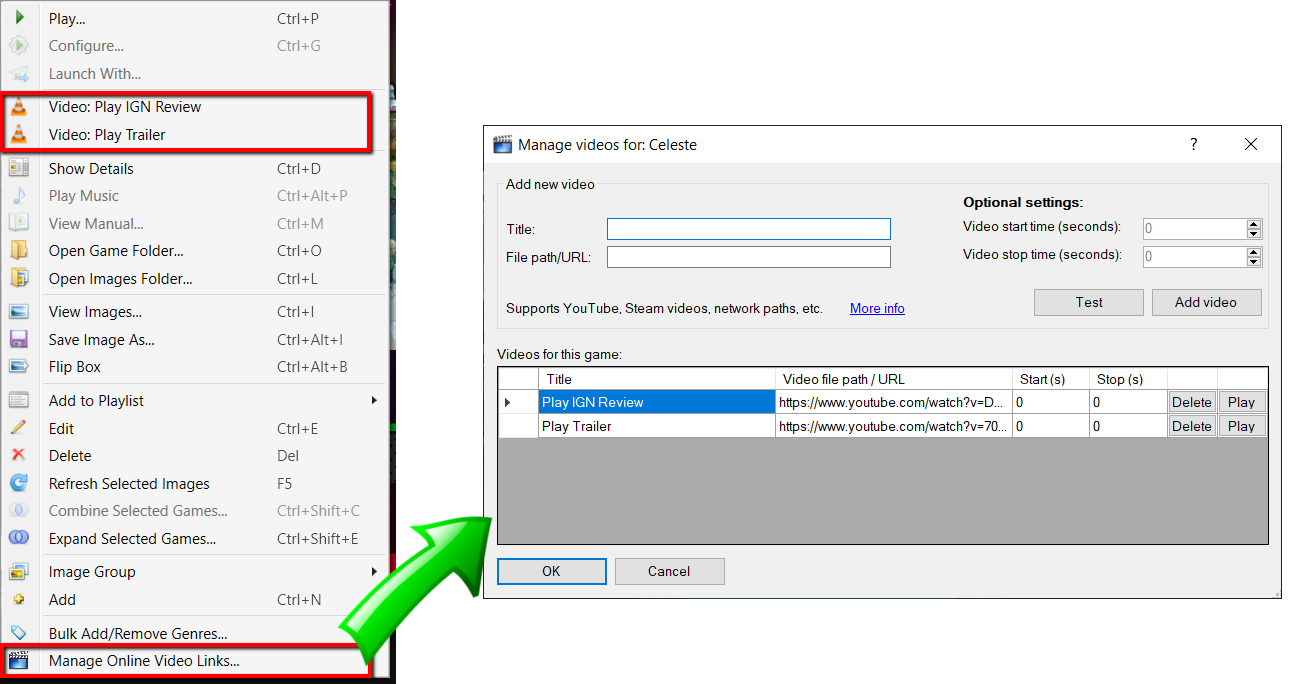The height and width of the screenshot is (684, 1296).
Task: Click the File path/URL input field
Action: pos(748,257)
